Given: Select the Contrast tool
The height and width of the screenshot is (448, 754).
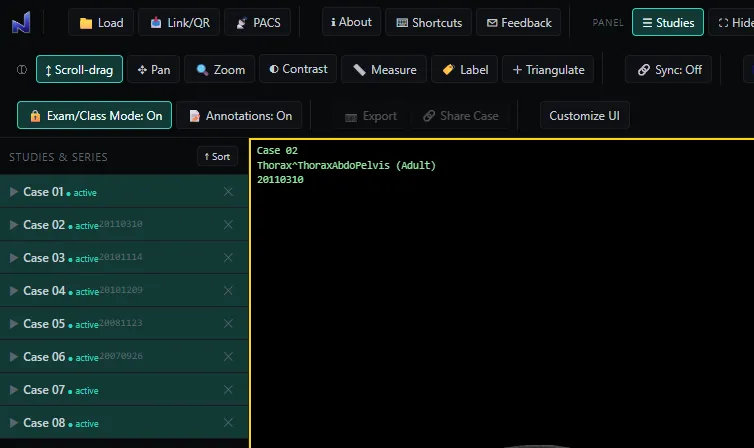Looking at the screenshot, I should click(x=298, y=69).
